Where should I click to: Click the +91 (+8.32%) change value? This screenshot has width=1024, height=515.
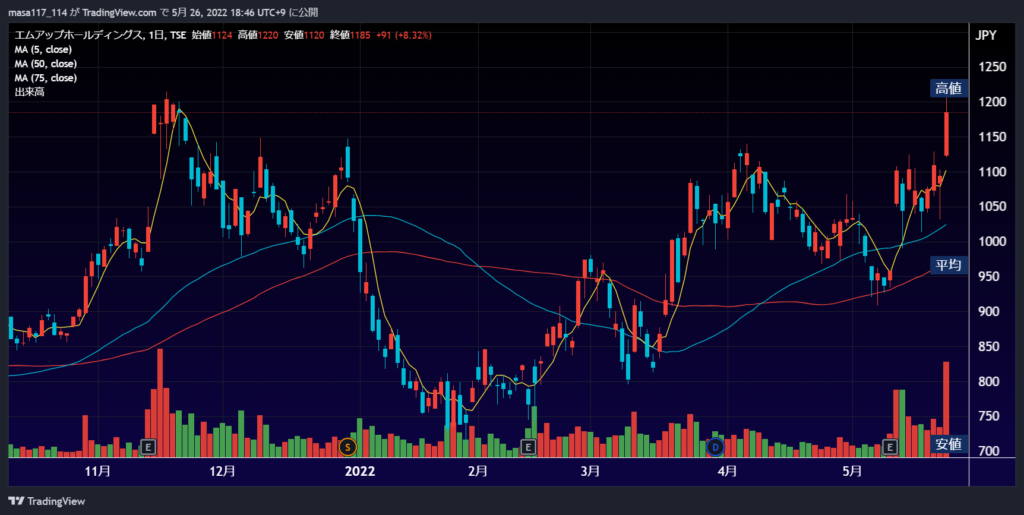(405, 35)
